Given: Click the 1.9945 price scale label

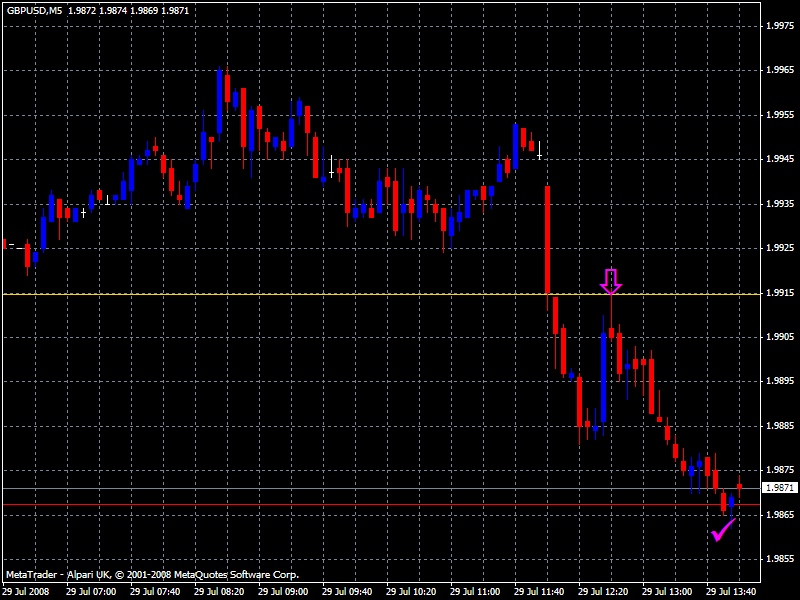Looking at the screenshot, I should [x=779, y=159].
